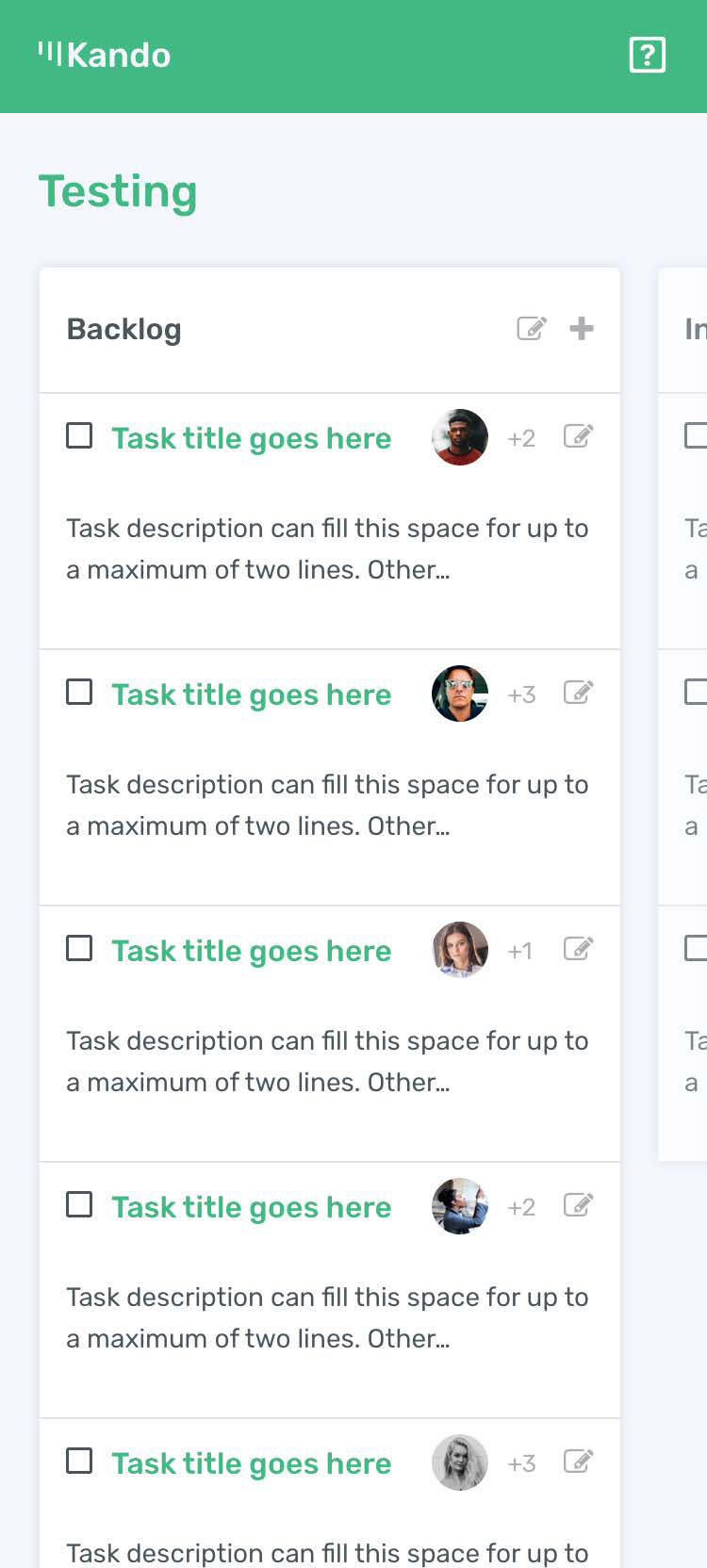The height and width of the screenshot is (1568, 707).
Task: Add a new task to Backlog
Action: [x=582, y=328]
